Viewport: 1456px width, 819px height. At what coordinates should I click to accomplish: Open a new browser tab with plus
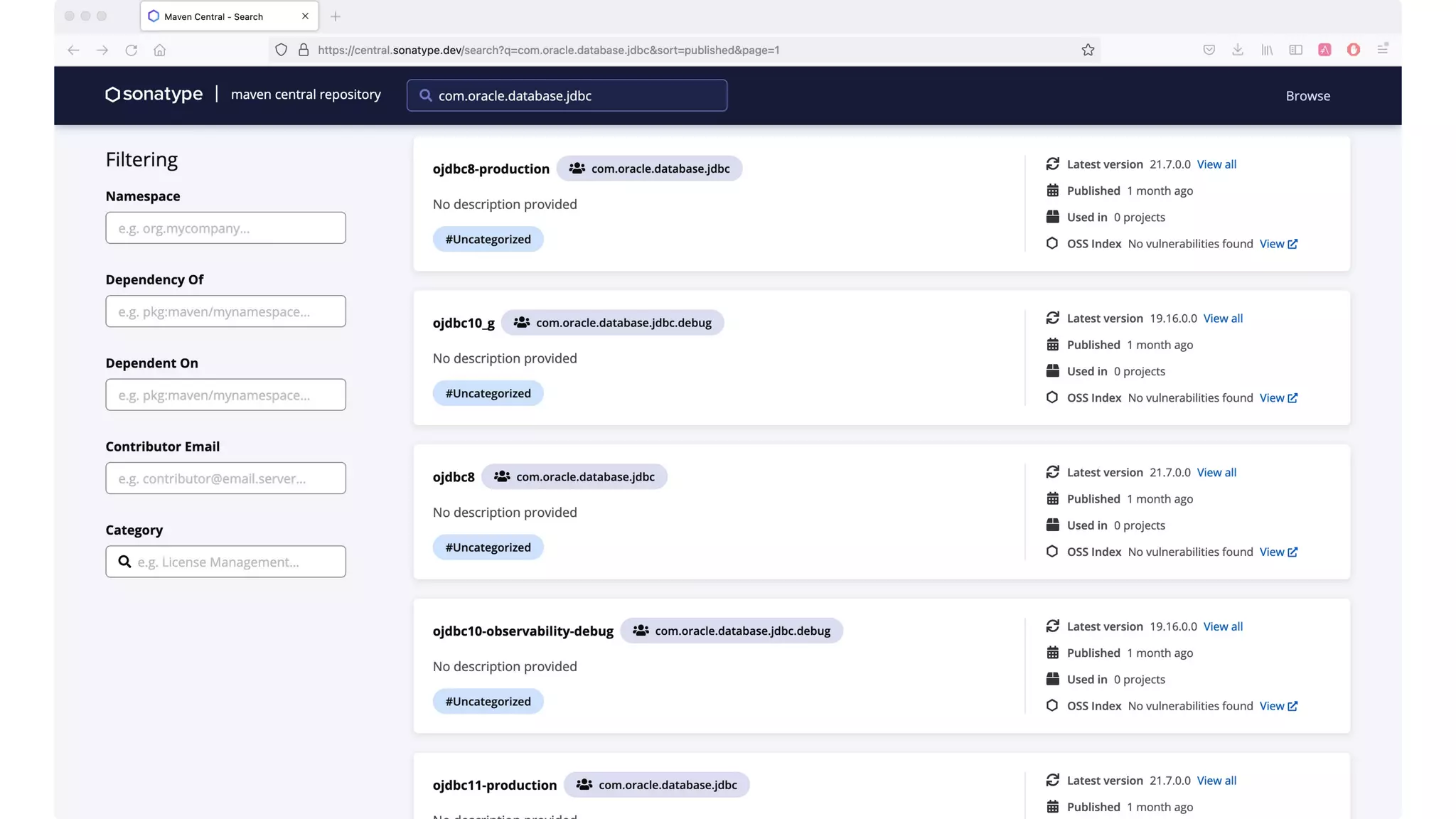tap(336, 16)
